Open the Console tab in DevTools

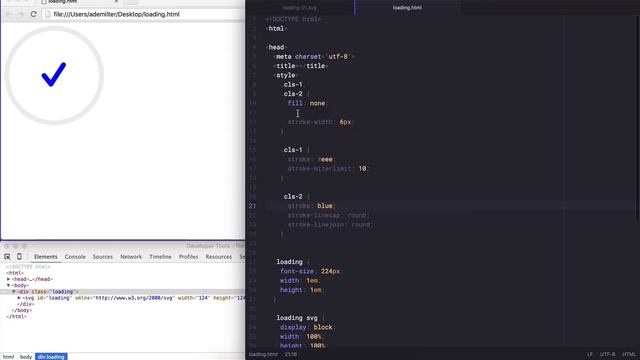75,257
